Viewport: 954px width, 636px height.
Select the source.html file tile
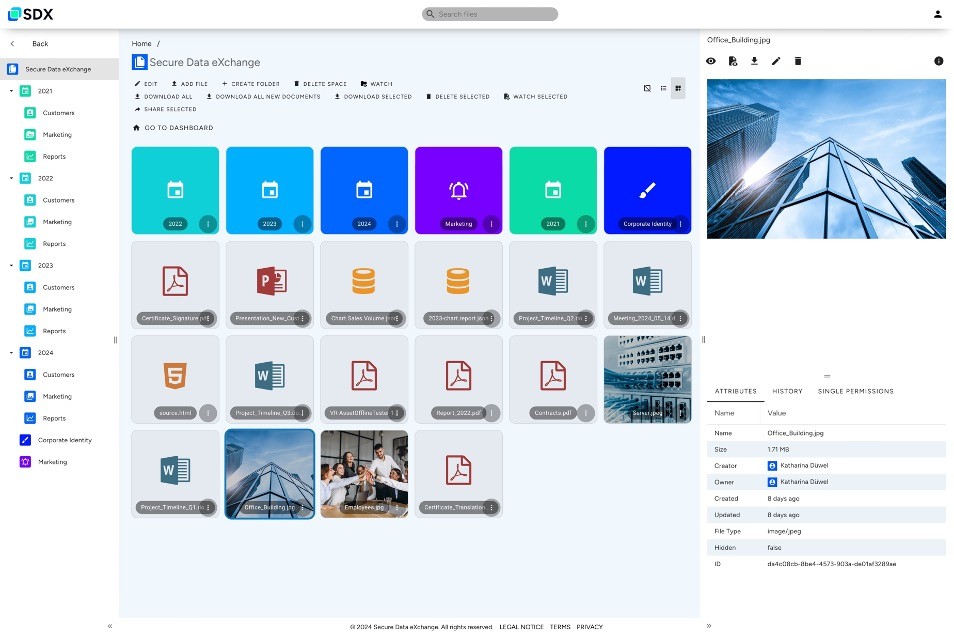pyautogui.click(x=175, y=379)
